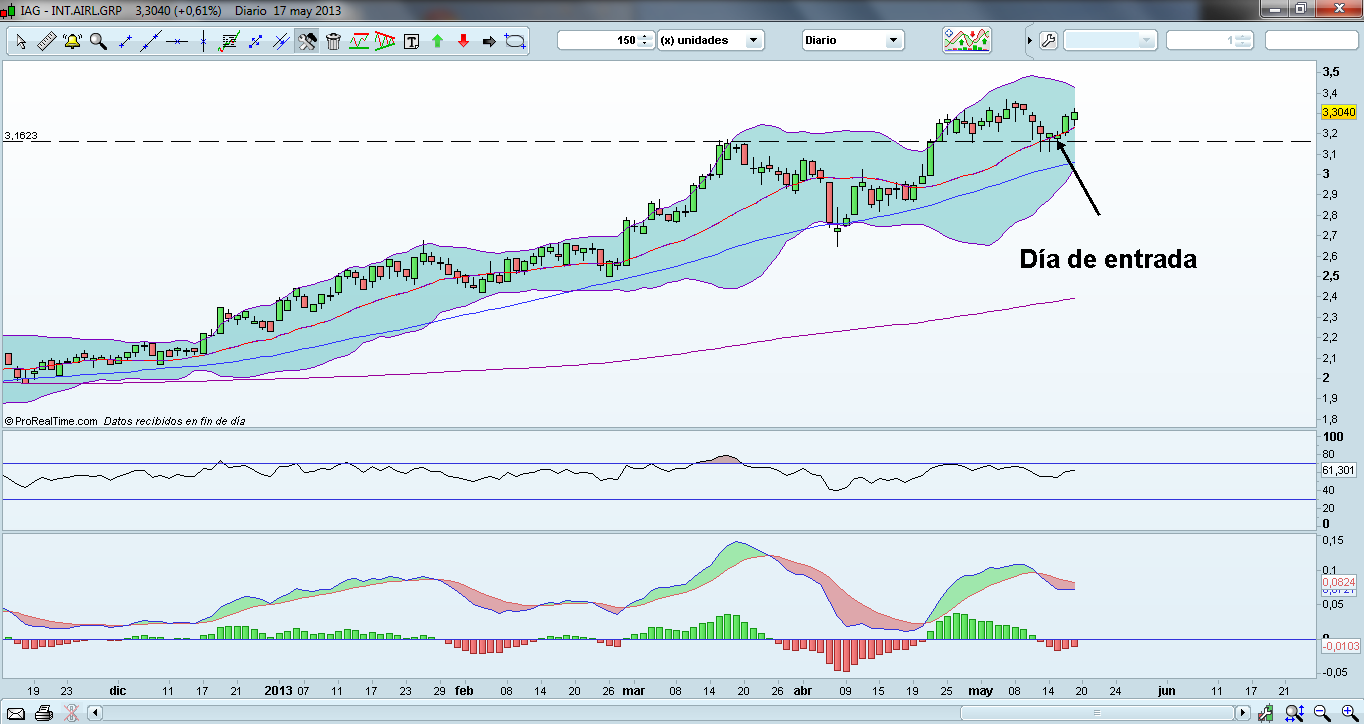This screenshot has width=1364, height=724.
Task: Click the printer icon
Action: pos(43,713)
